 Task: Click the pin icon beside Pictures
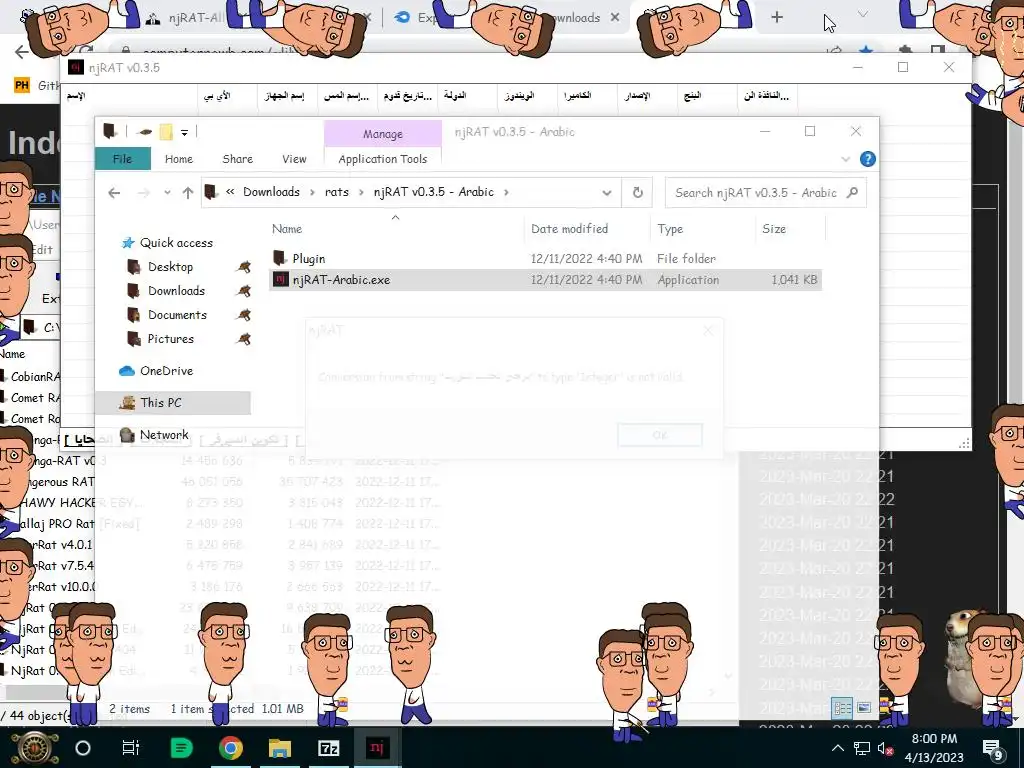coord(243,340)
